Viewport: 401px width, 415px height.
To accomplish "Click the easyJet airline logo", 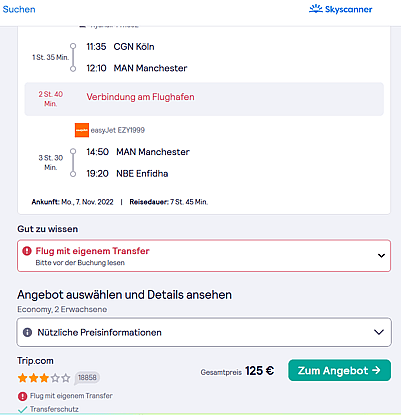I will tap(82, 130).
